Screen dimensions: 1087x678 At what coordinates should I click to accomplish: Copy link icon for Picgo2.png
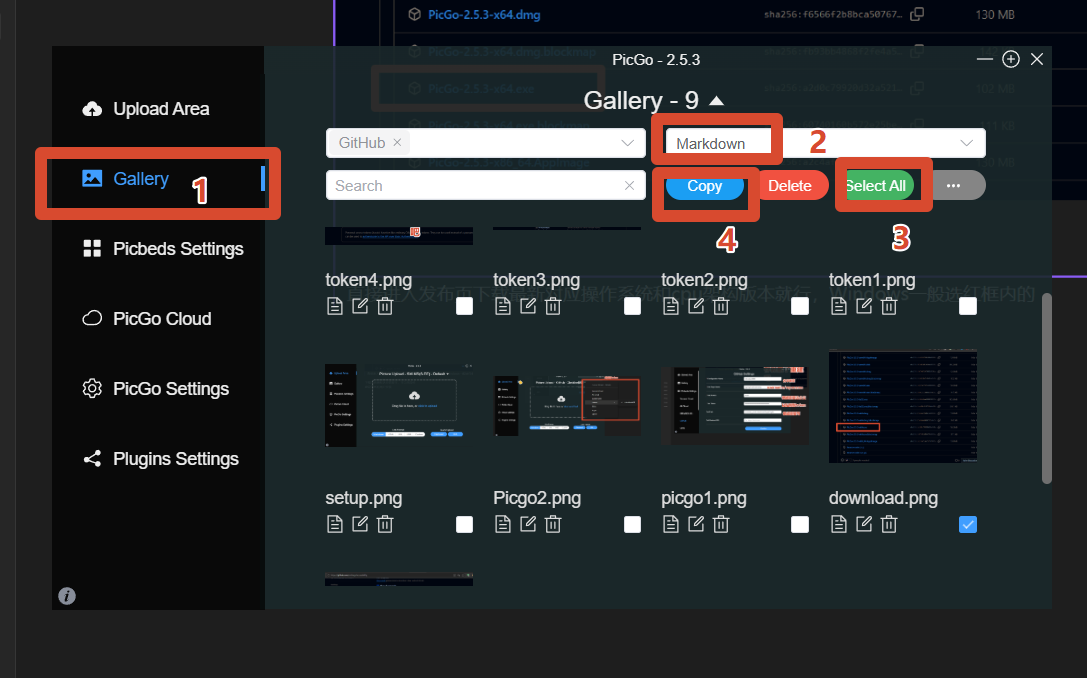point(503,524)
